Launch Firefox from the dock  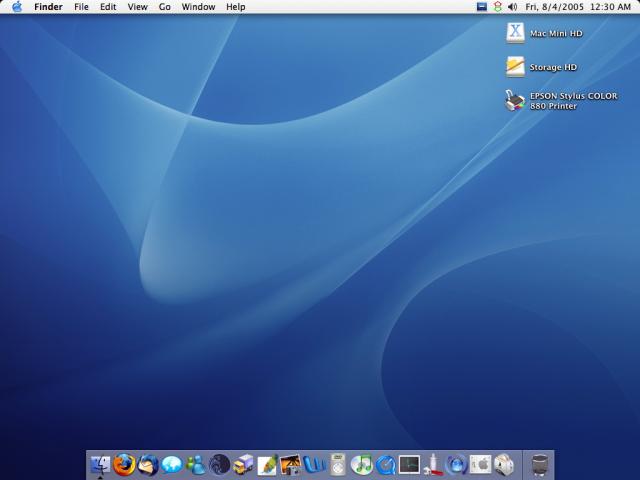124,464
